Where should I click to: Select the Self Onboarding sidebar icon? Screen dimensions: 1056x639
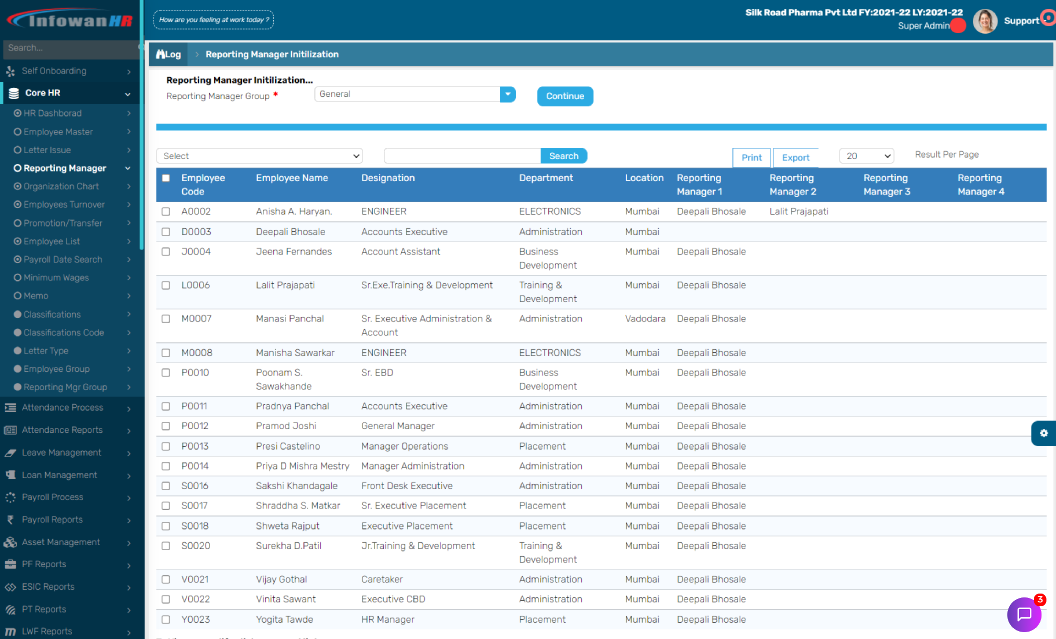(x=11, y=71)
